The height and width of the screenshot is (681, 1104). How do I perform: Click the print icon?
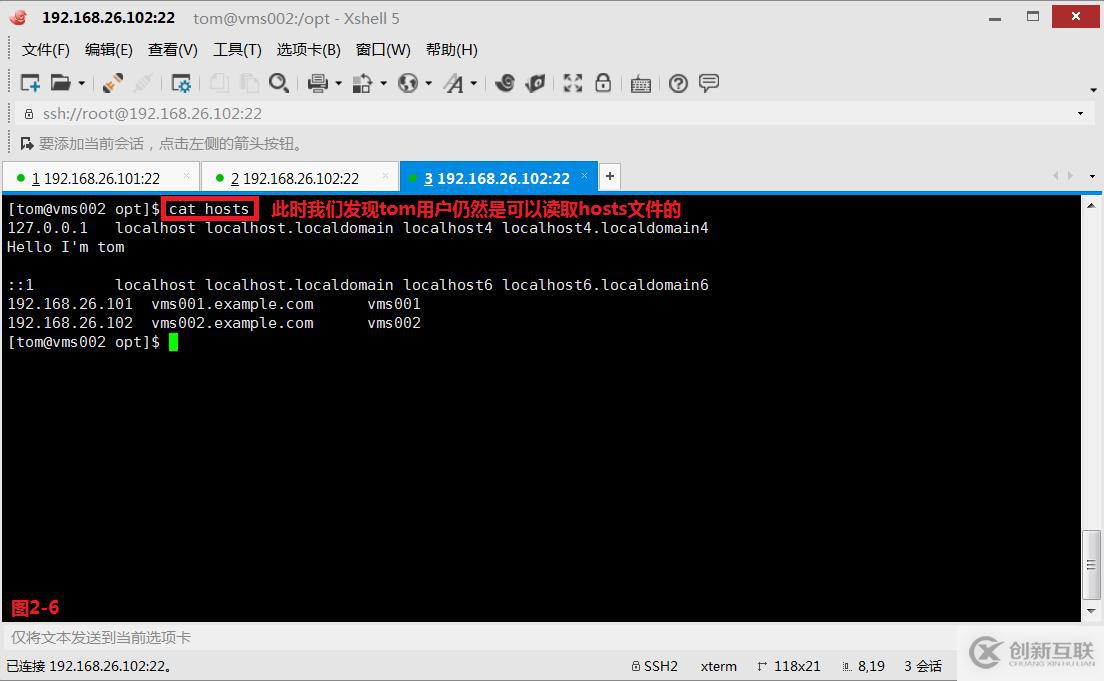pyautogui.click(x=318, y=83)
